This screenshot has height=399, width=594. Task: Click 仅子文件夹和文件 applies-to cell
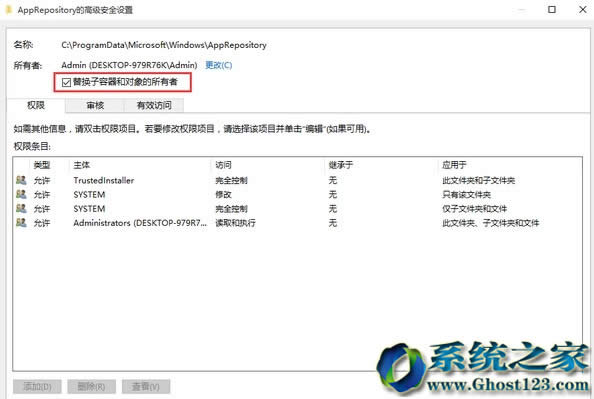(x=474, y=208)
